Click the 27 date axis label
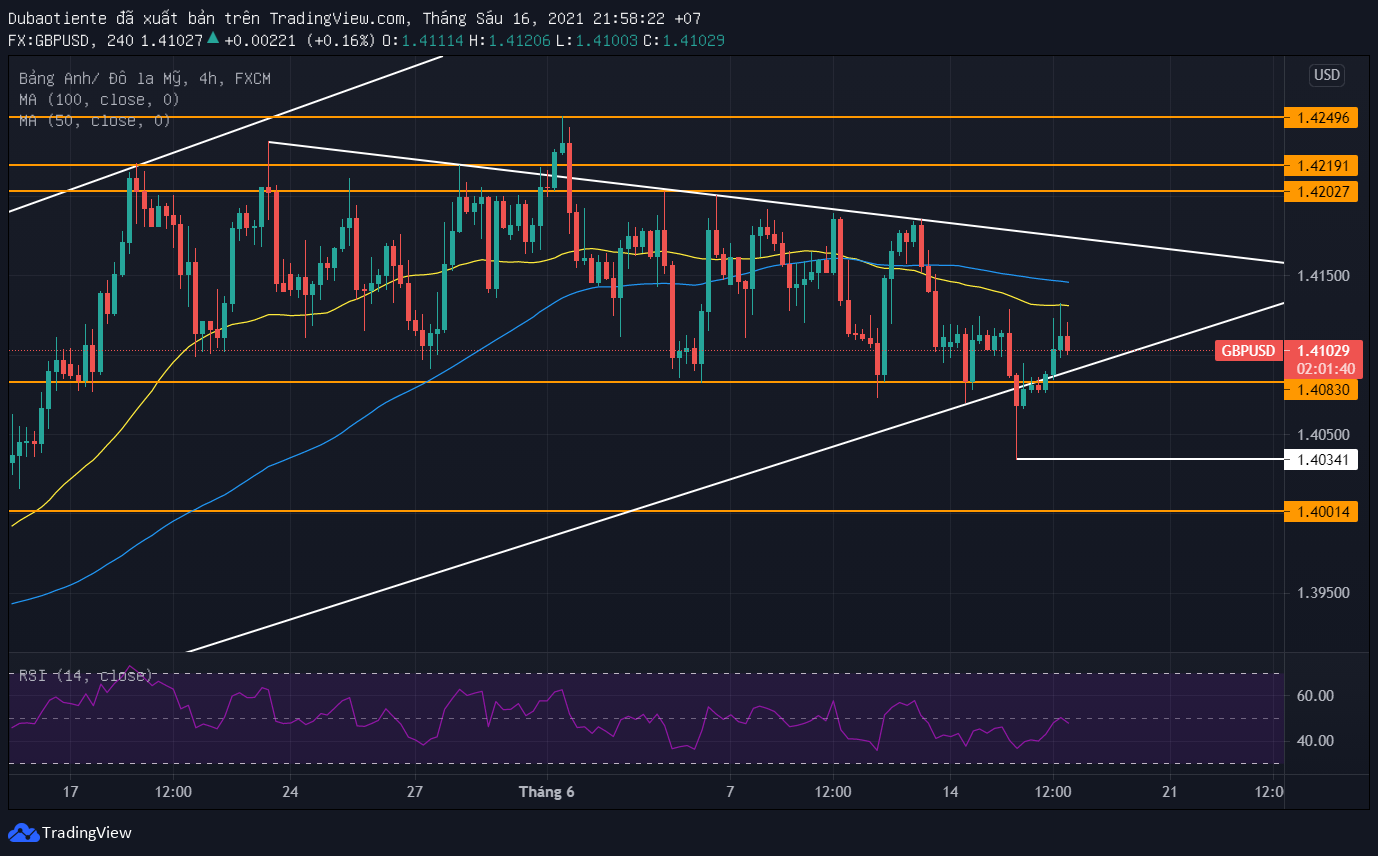 click(x=415, y=792)
